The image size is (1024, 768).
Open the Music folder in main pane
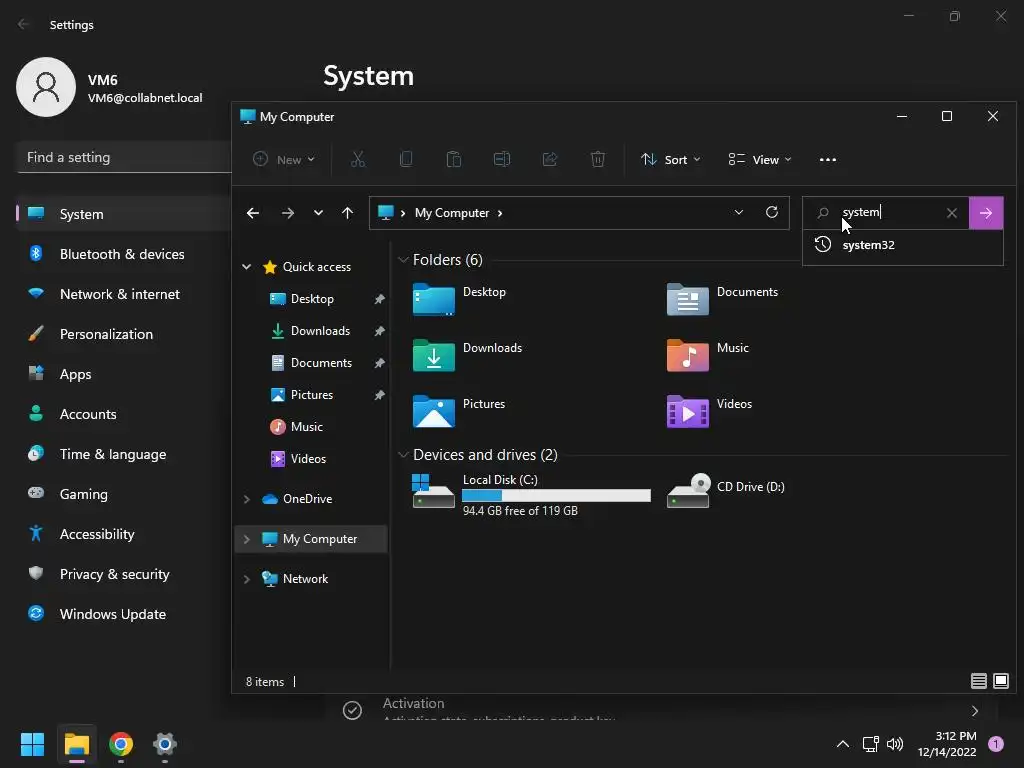688,355
